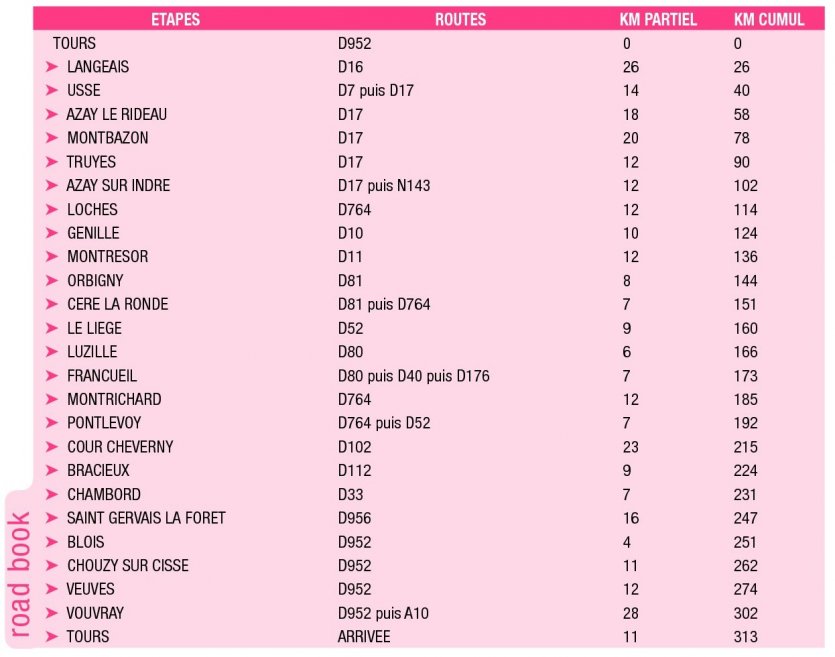835x657 pixels.
Task: Select the KM PARTIEL column header
Action: point(657,20)
